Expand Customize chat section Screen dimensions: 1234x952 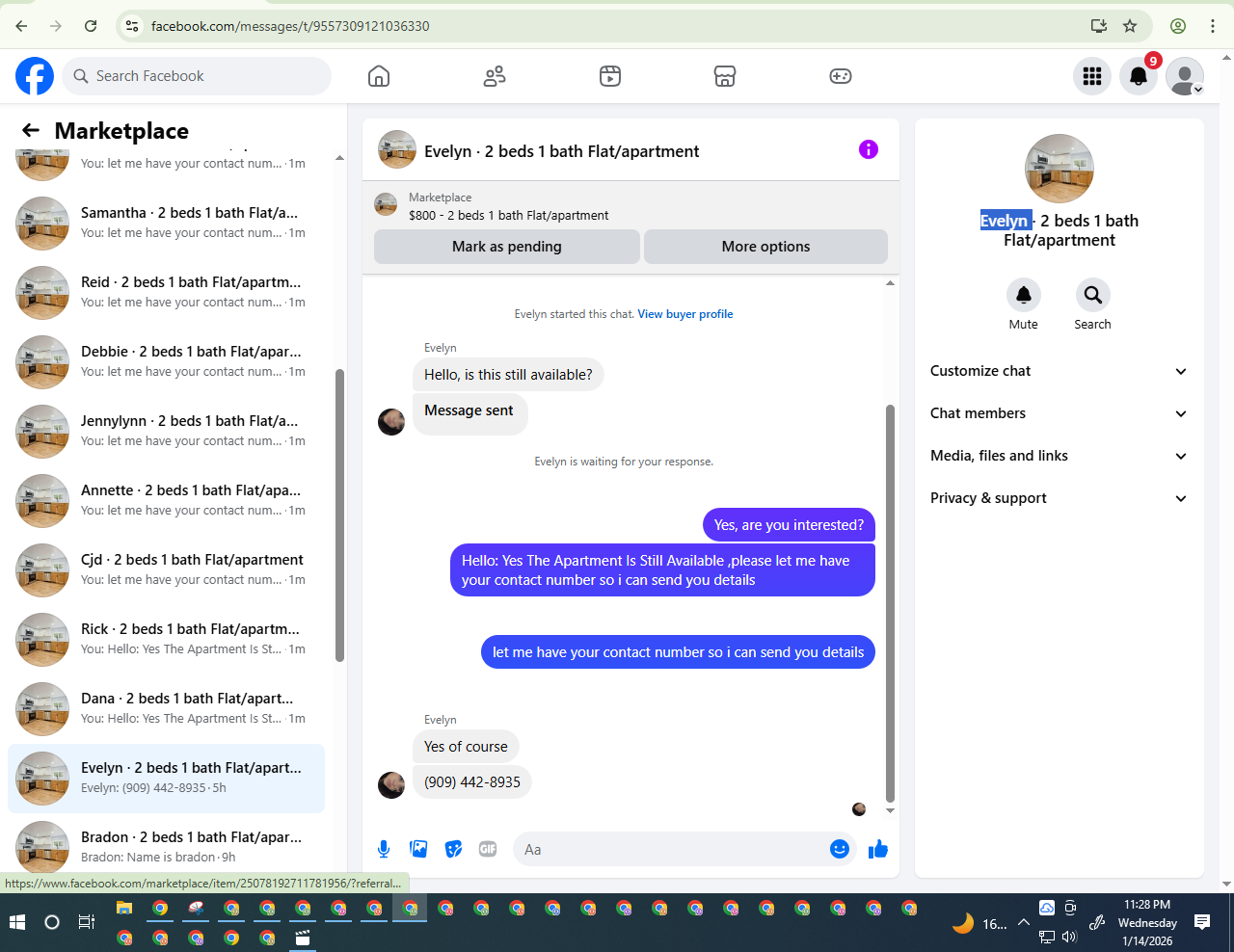(1059, 371)
